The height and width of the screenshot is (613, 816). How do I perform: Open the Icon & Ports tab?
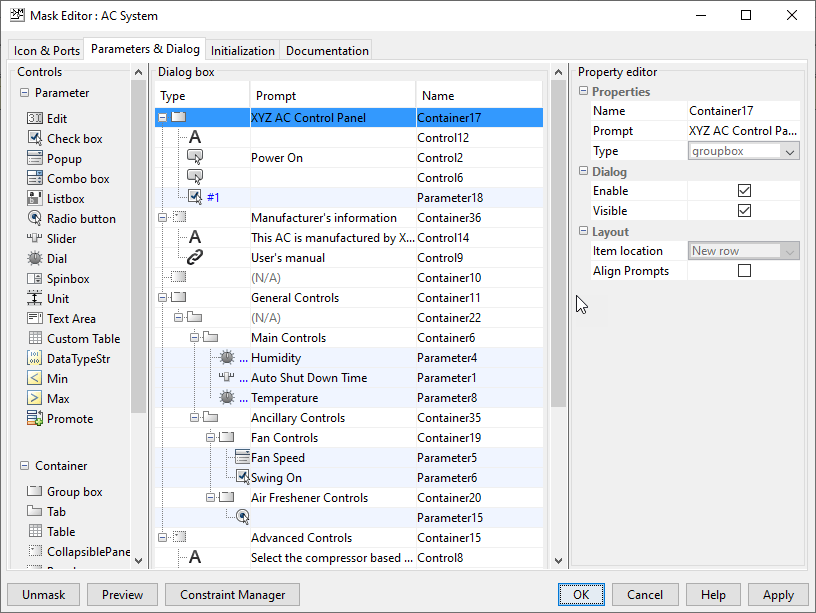[x=47, y=50]
